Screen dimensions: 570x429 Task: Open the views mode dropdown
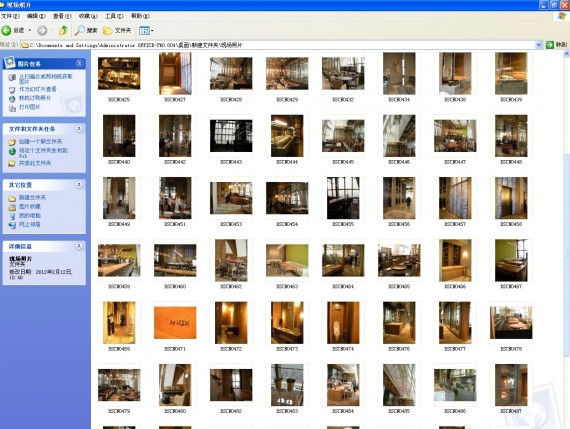click(x=146, y=31)
